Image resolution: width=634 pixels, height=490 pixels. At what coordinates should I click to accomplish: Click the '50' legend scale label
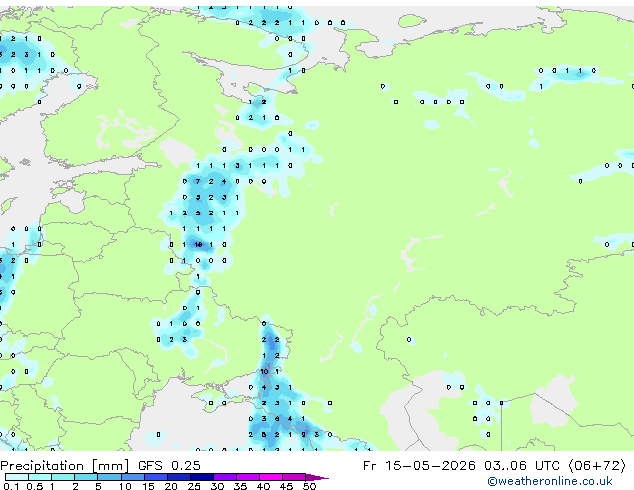[309, 486]
